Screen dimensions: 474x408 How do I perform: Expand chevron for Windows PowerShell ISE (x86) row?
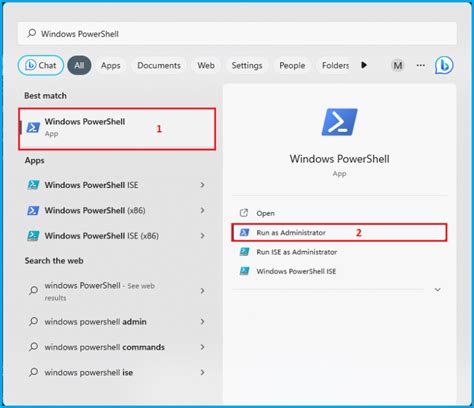[202, 236]
